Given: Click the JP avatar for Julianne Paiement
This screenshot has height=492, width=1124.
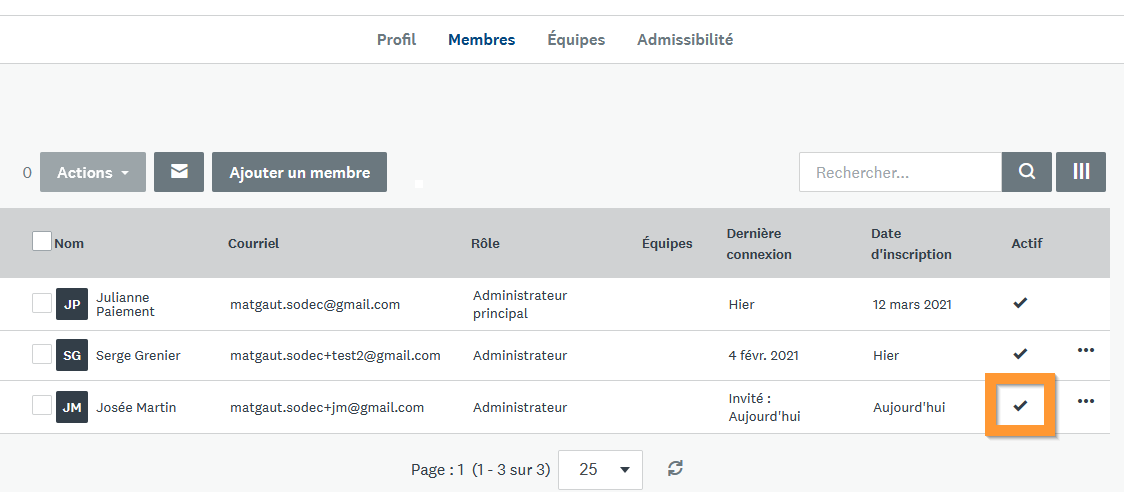Looking at the screenshot, I should (x=72, y=304).
